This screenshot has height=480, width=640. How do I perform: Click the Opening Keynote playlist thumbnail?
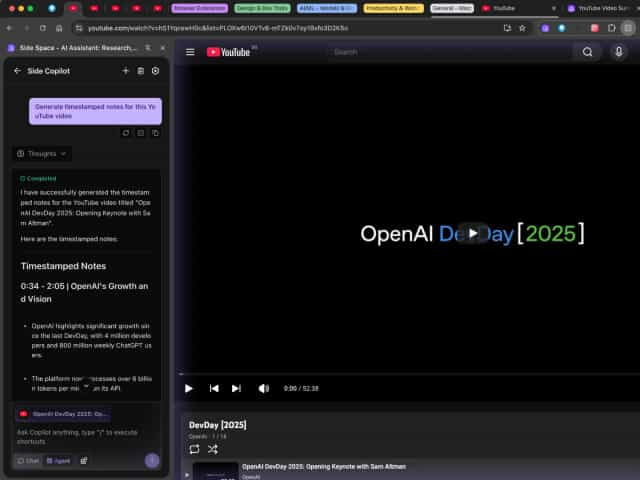[216, 471]
